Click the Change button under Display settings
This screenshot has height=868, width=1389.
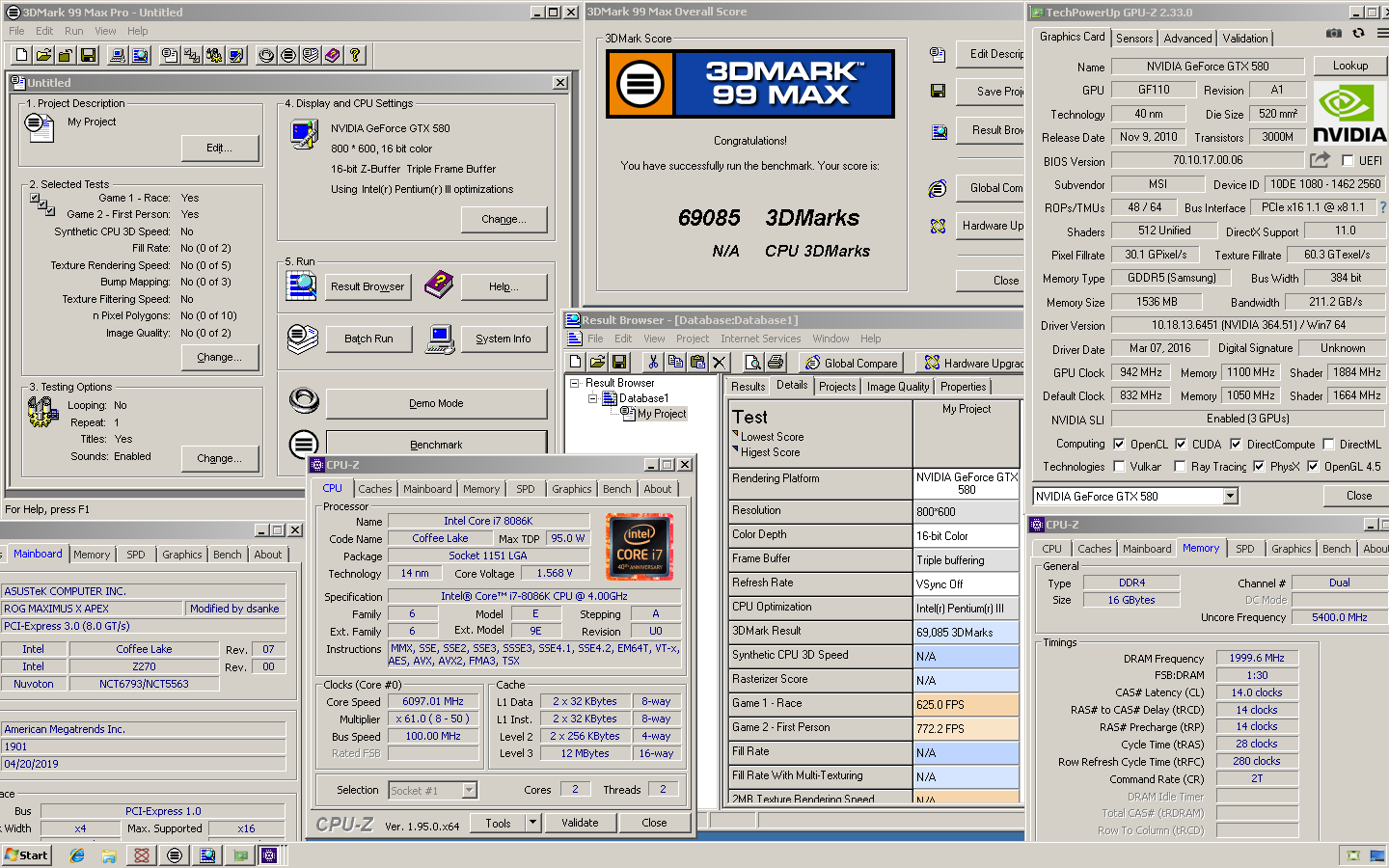point(504,219)
